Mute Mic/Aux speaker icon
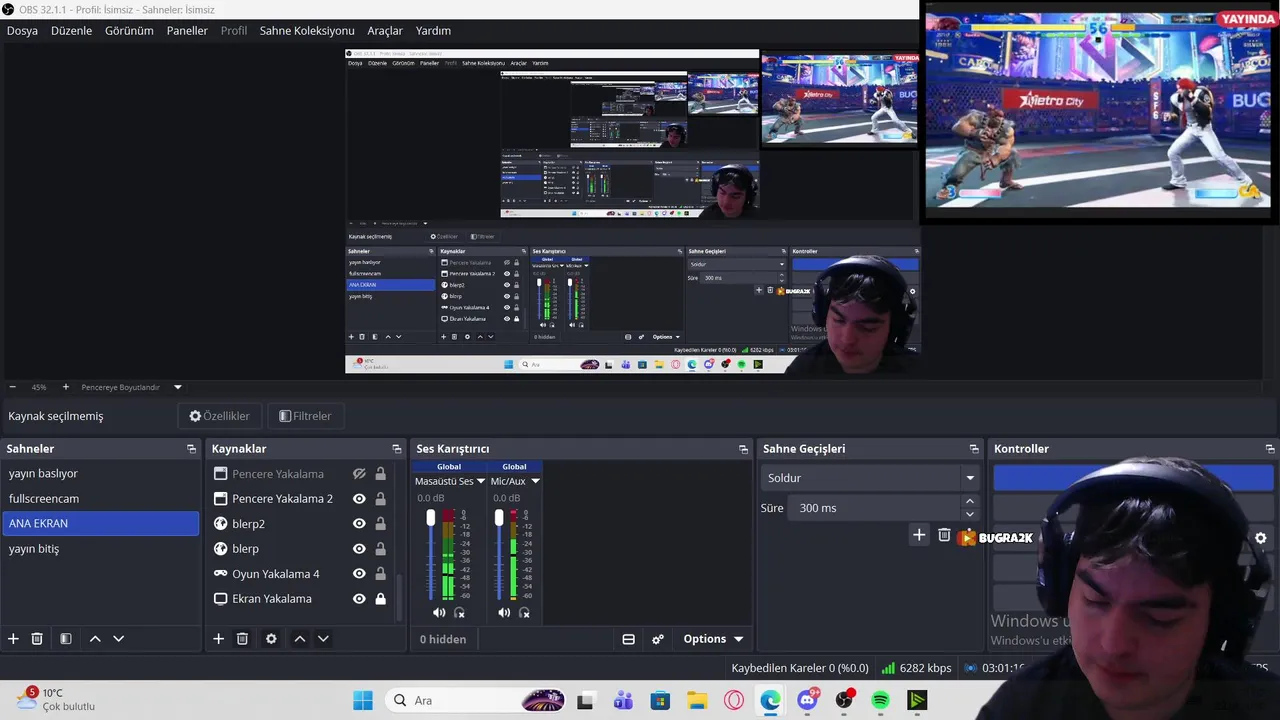This screenshot has width=1280, height=720. pos(504,612)
